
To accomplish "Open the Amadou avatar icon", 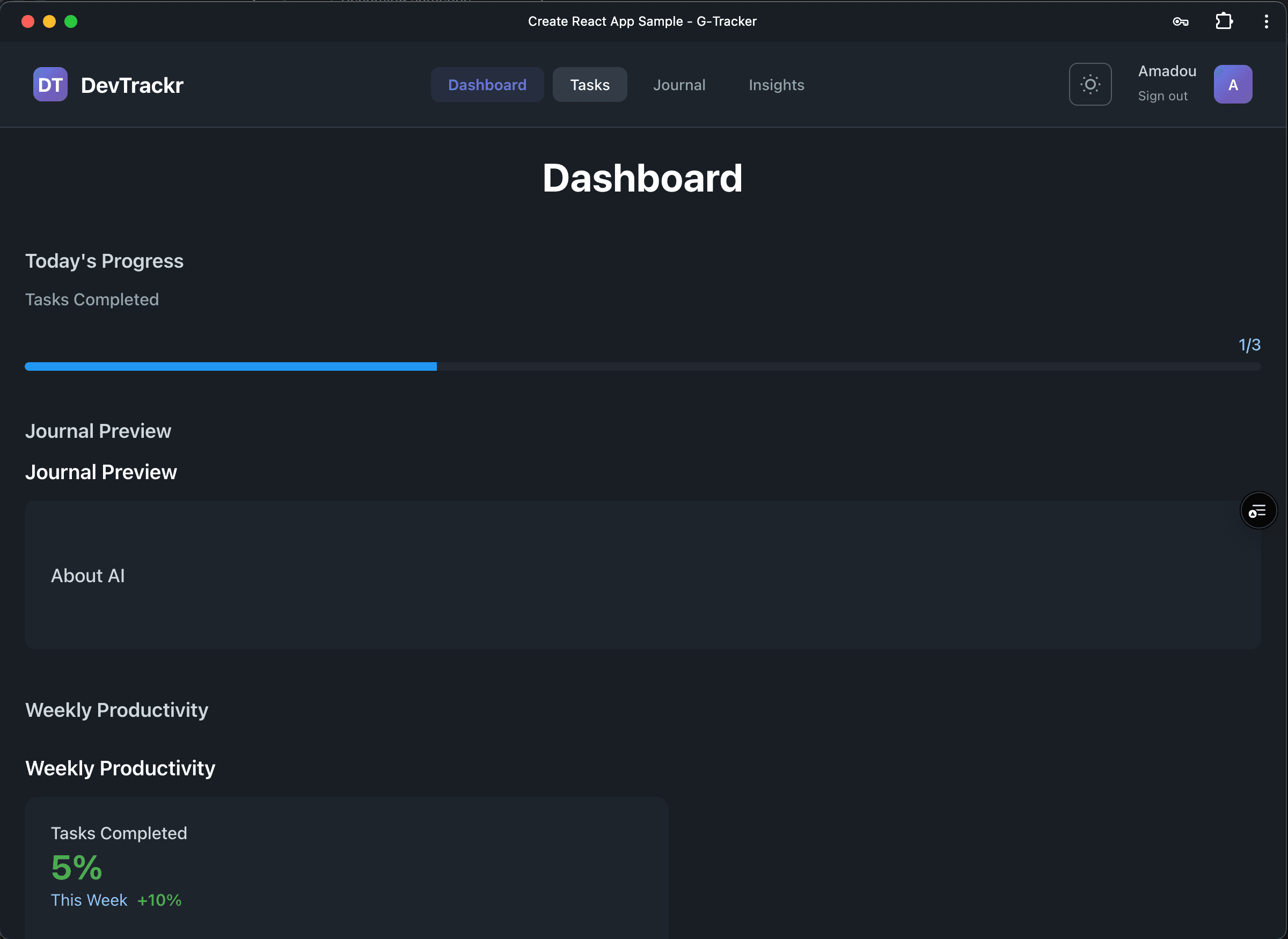I will 1232,84.
